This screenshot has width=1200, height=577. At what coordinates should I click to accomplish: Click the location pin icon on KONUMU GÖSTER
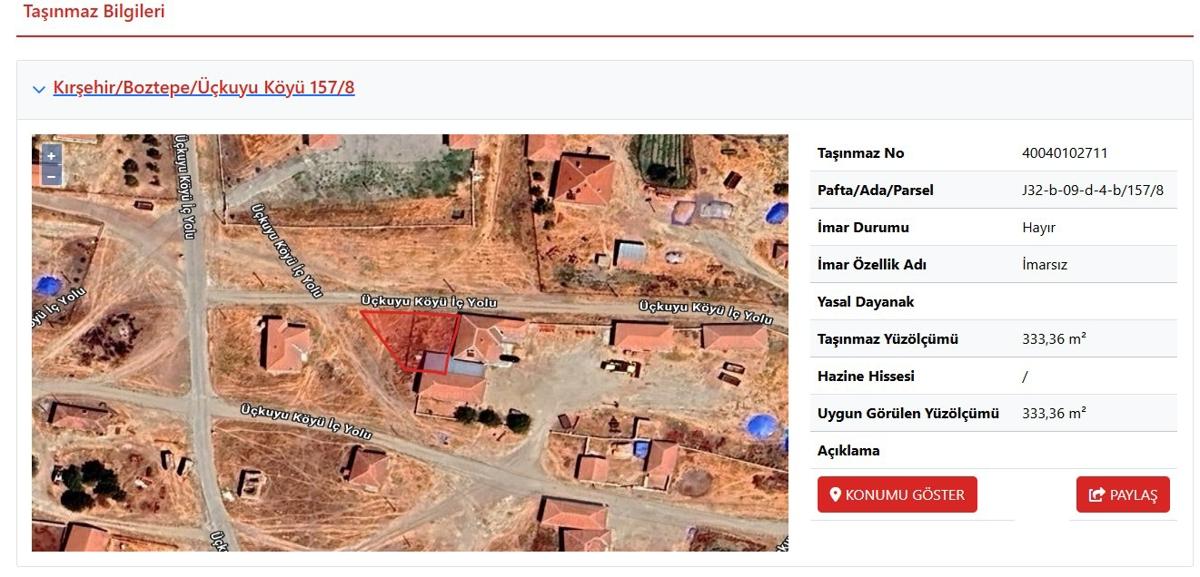point(836,495)
